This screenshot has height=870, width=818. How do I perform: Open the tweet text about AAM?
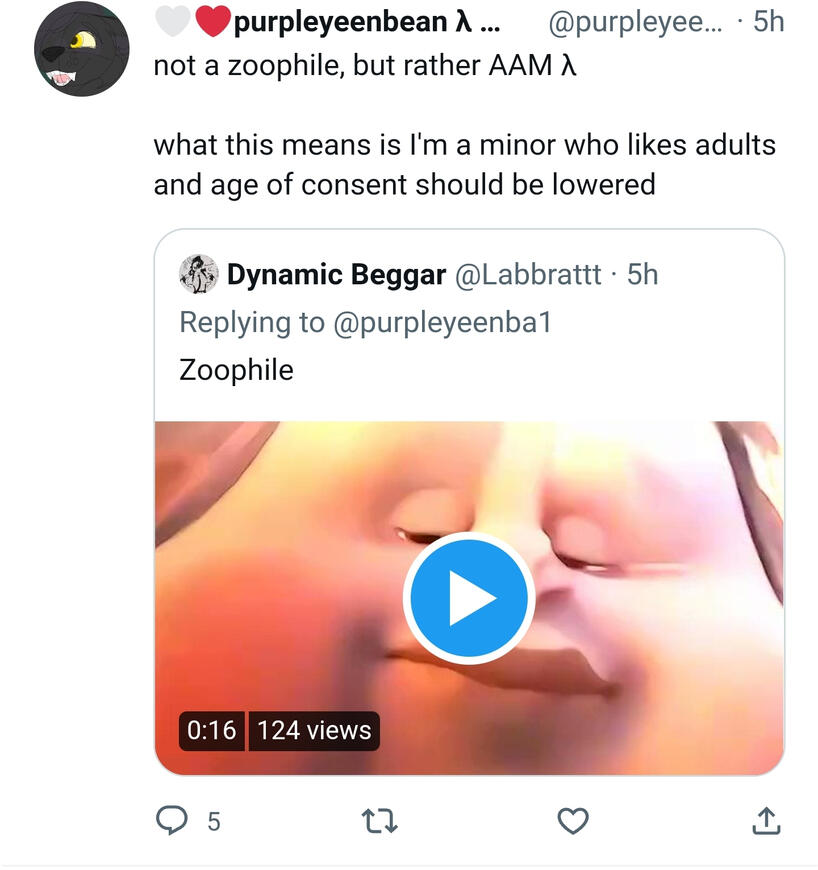(365, 66)
